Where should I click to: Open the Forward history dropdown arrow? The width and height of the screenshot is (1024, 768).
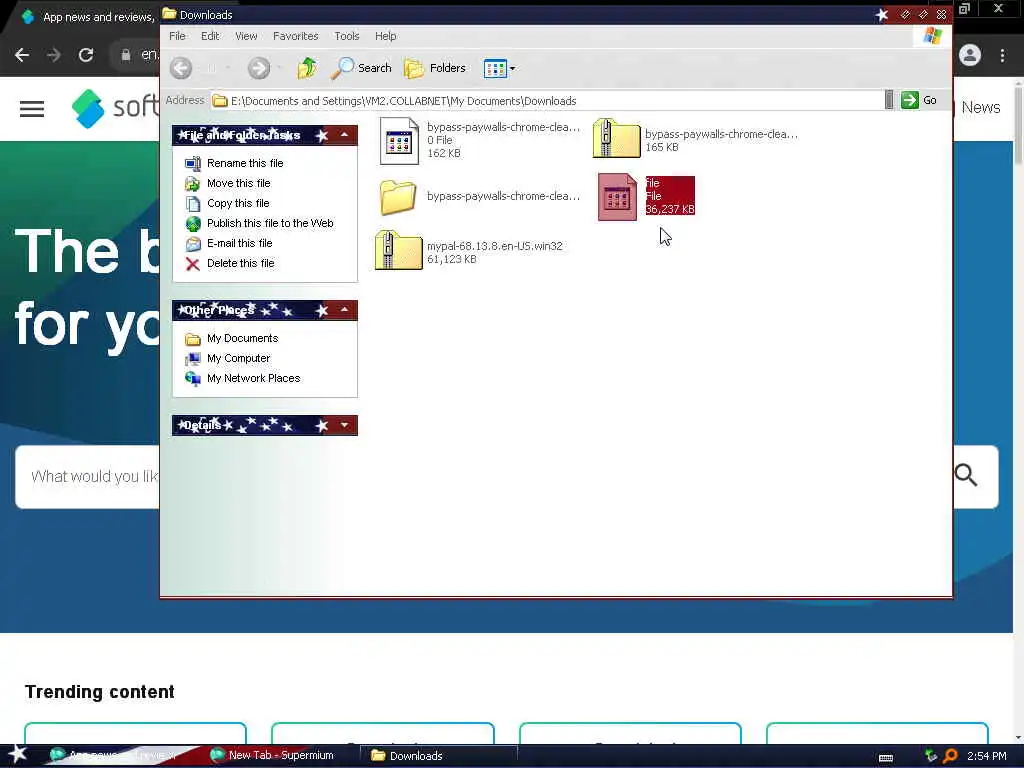(x=279, y=68)
